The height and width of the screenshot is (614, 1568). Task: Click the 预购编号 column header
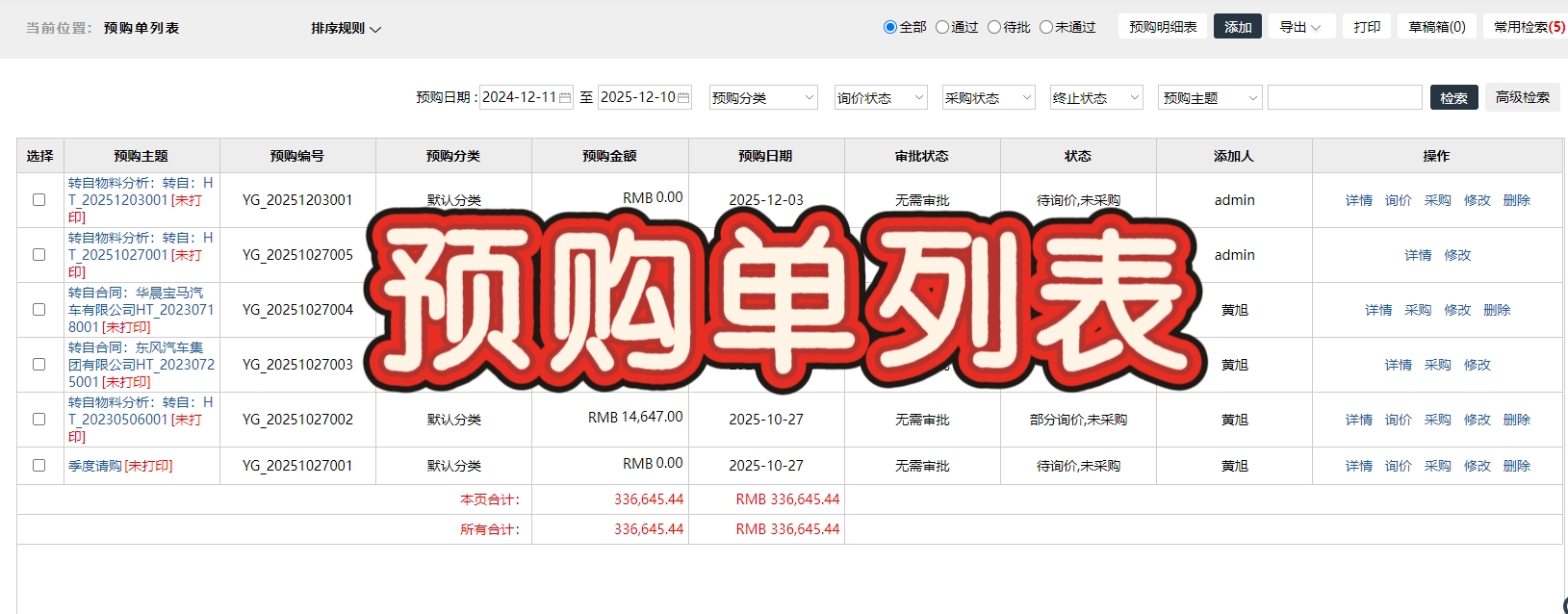(x=297, y=156)
